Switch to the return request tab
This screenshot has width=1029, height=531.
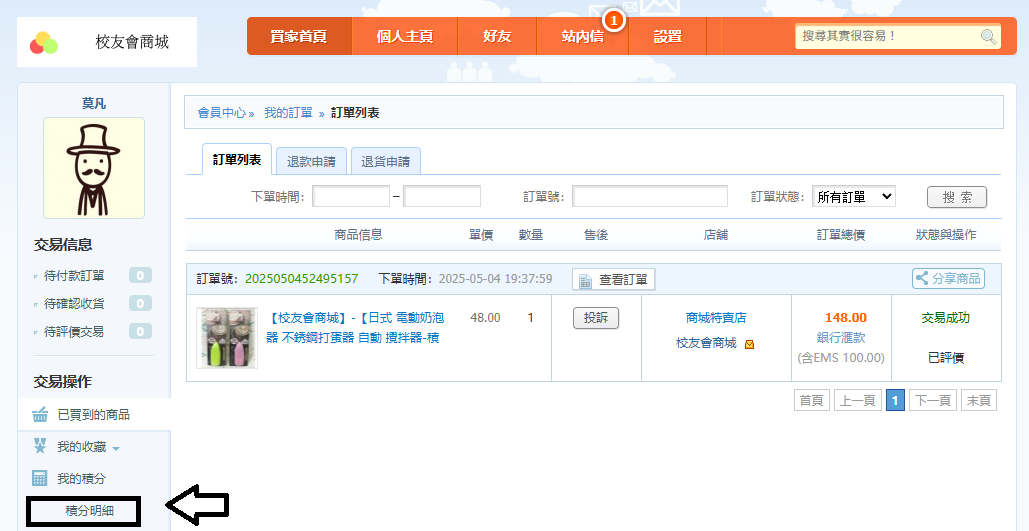coord(385,161)
